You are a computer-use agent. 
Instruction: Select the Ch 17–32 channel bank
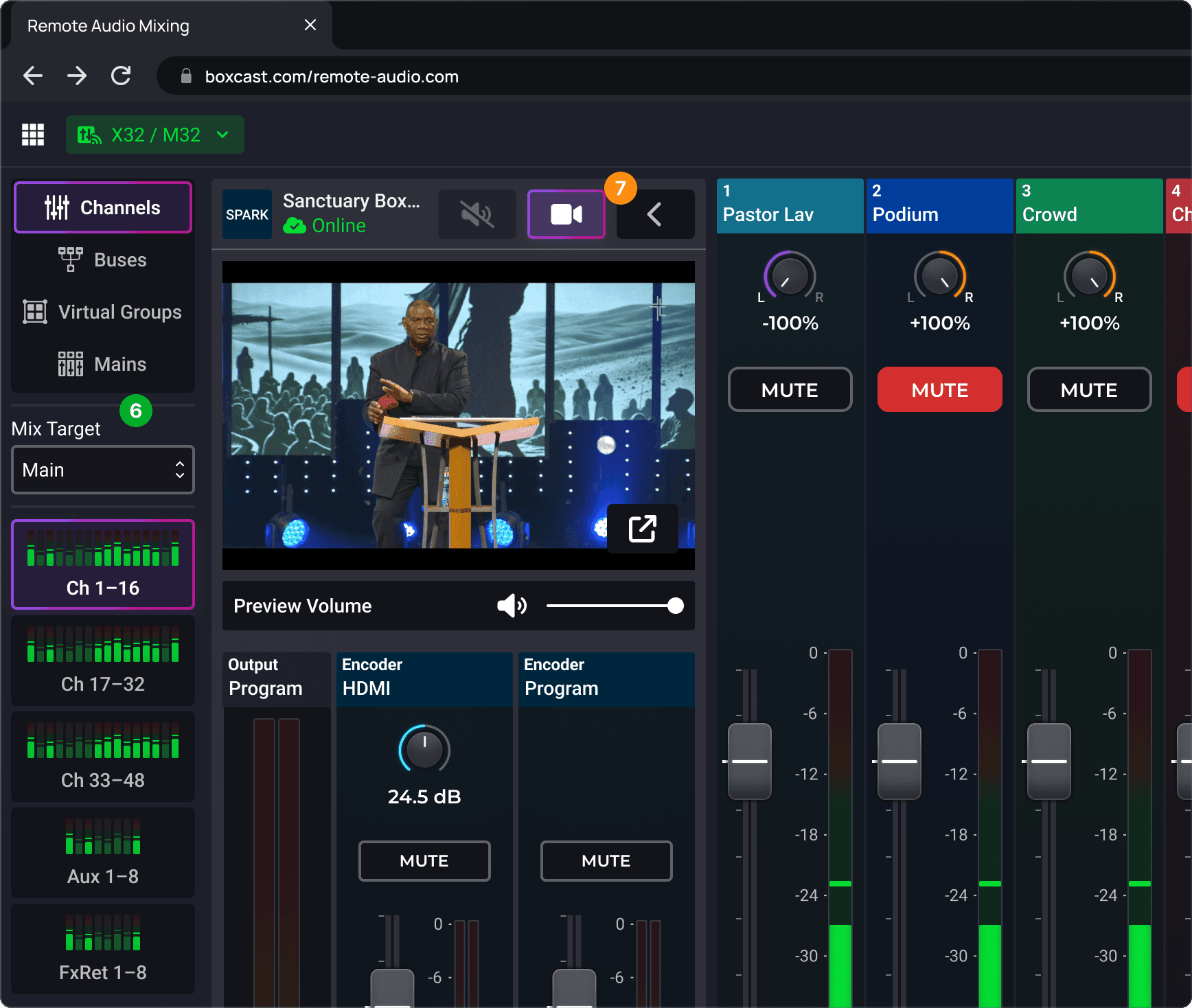coord(103,661)
